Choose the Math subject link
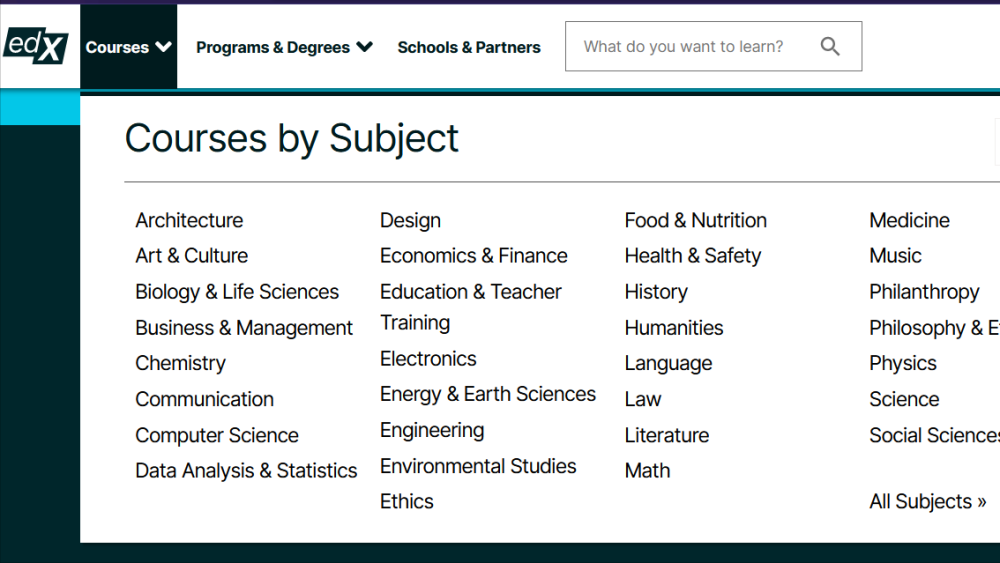1000x563 pixels. coord(647,470)
